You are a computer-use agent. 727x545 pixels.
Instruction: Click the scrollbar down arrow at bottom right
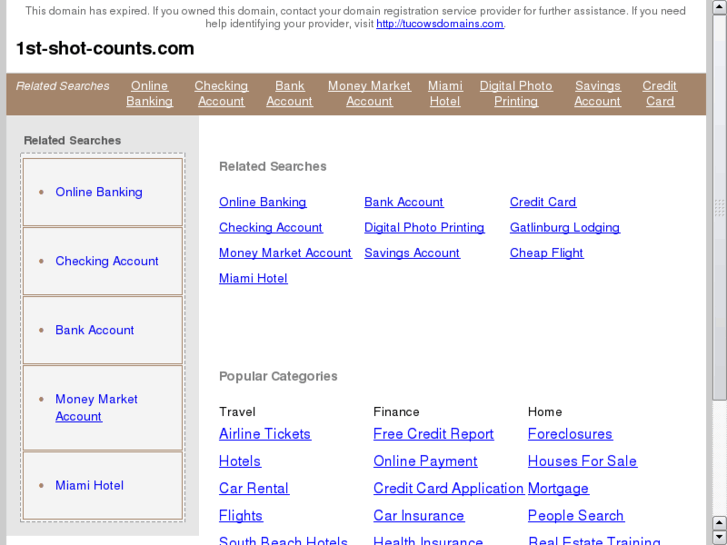click(x=719, y=537)
